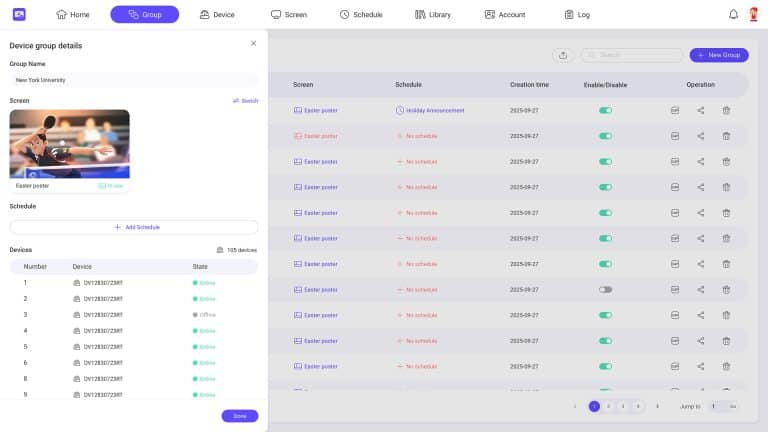768x432 pixels.
Task: Open the user avatar profile
Action: click(754, 15)
